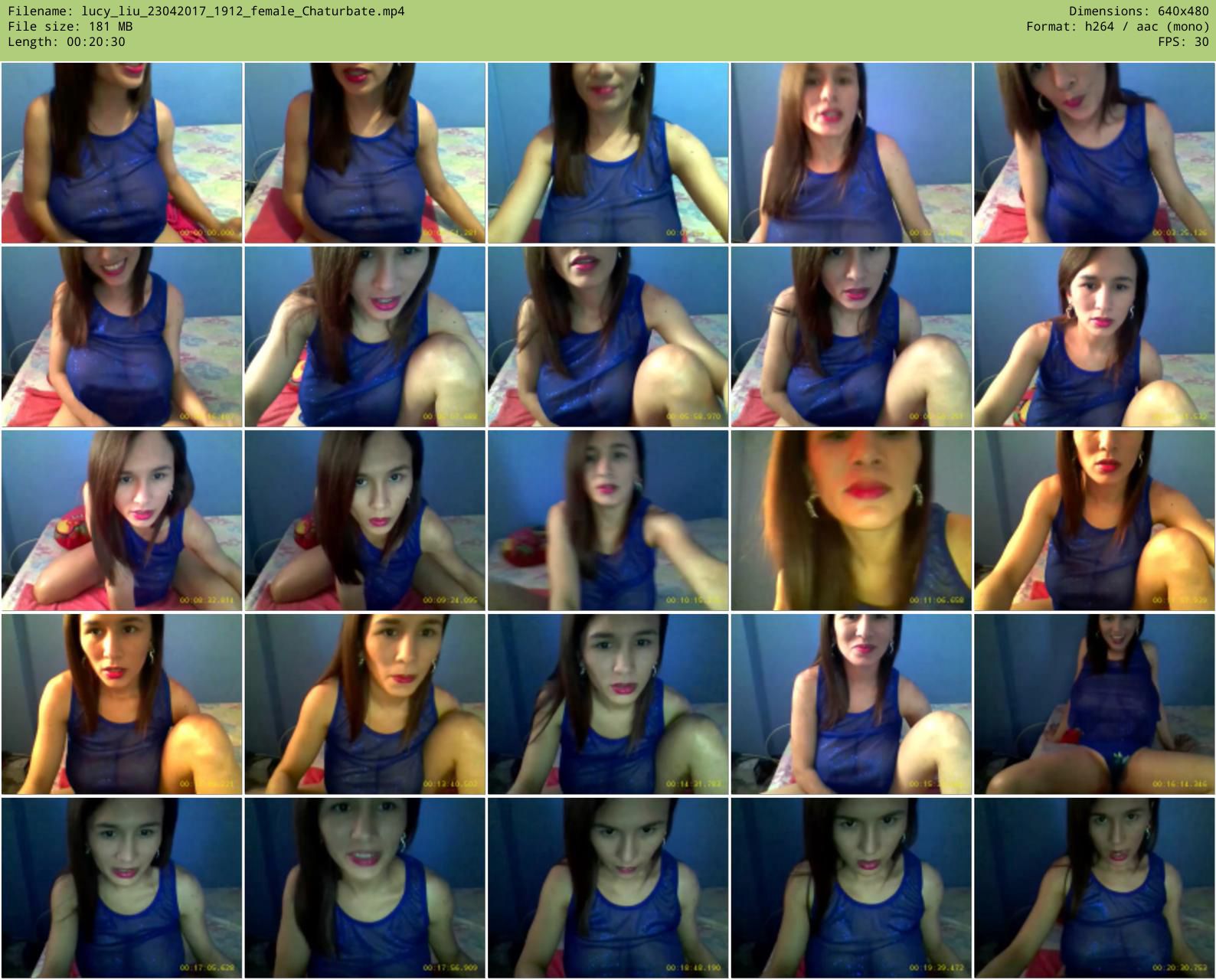Open the frame at 00:18:48.190
The height and width of the screenshot is (980, 1216).
click(608, 888)
